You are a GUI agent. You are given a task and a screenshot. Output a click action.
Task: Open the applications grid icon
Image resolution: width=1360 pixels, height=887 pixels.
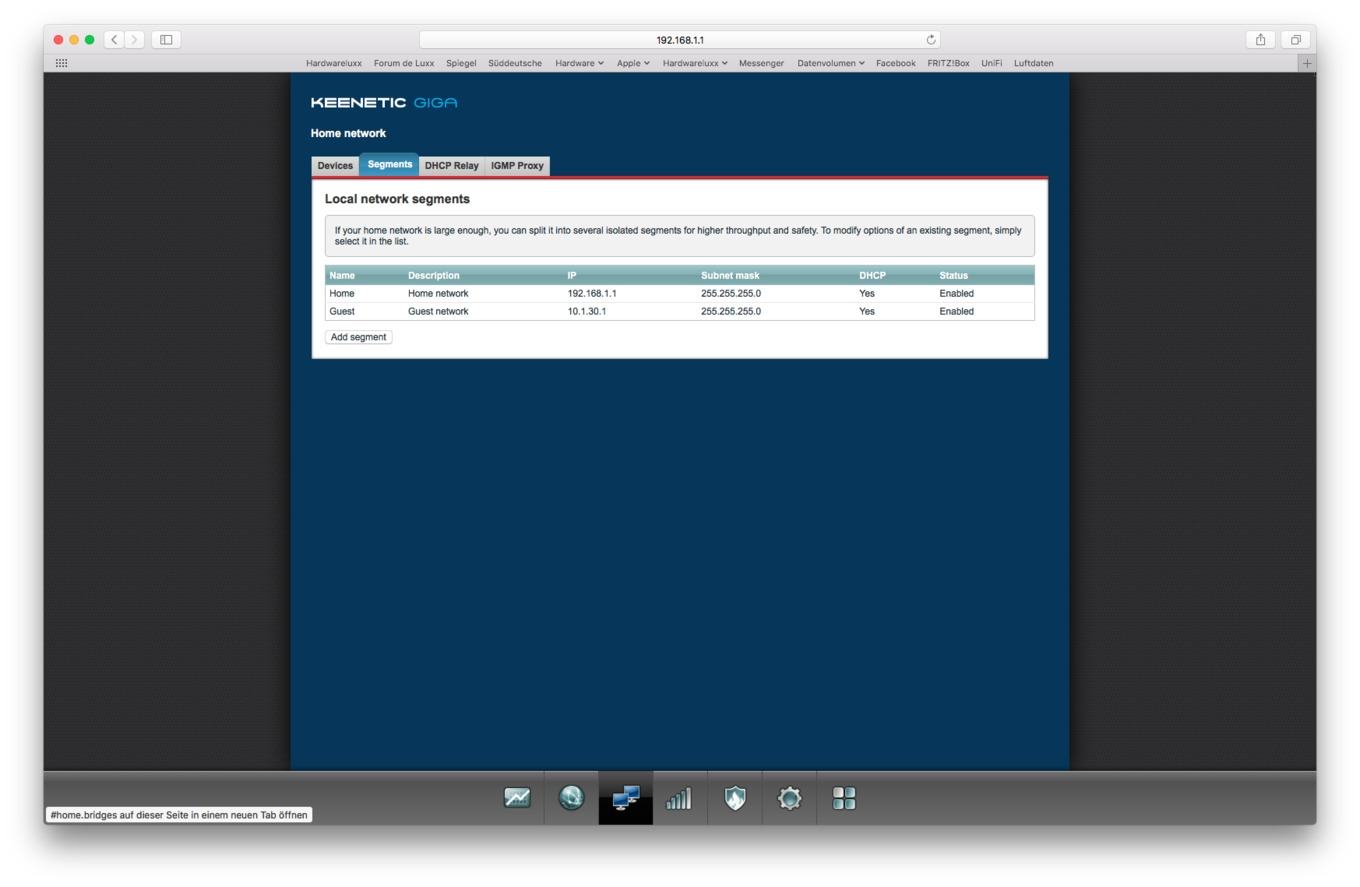point(844,798)
